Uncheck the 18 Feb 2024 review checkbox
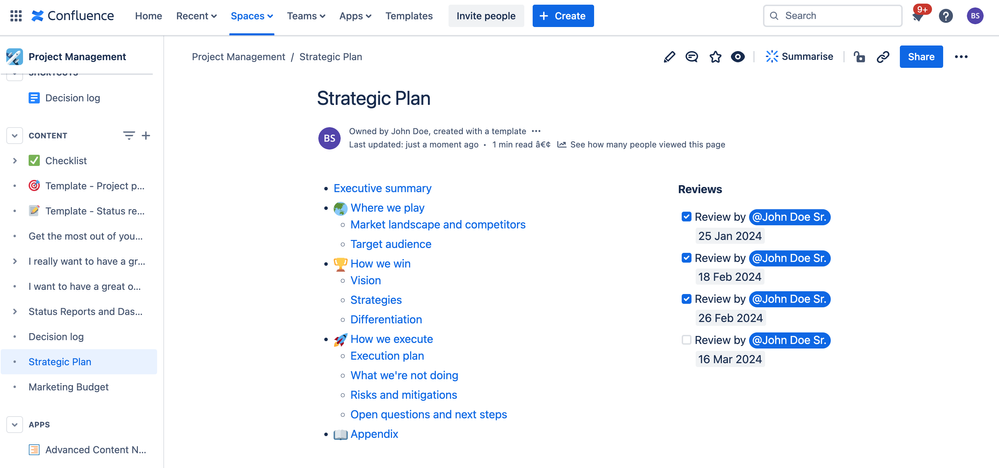 click(x=686, y=258)
